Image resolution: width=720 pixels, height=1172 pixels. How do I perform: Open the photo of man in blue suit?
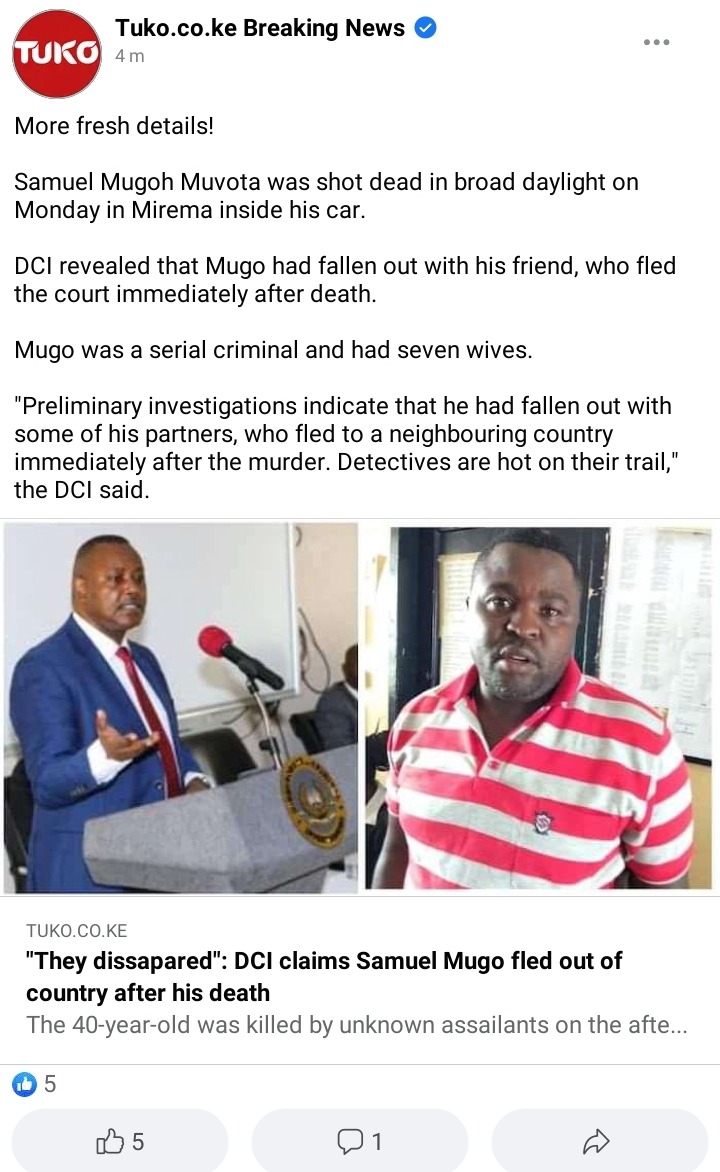180,708
